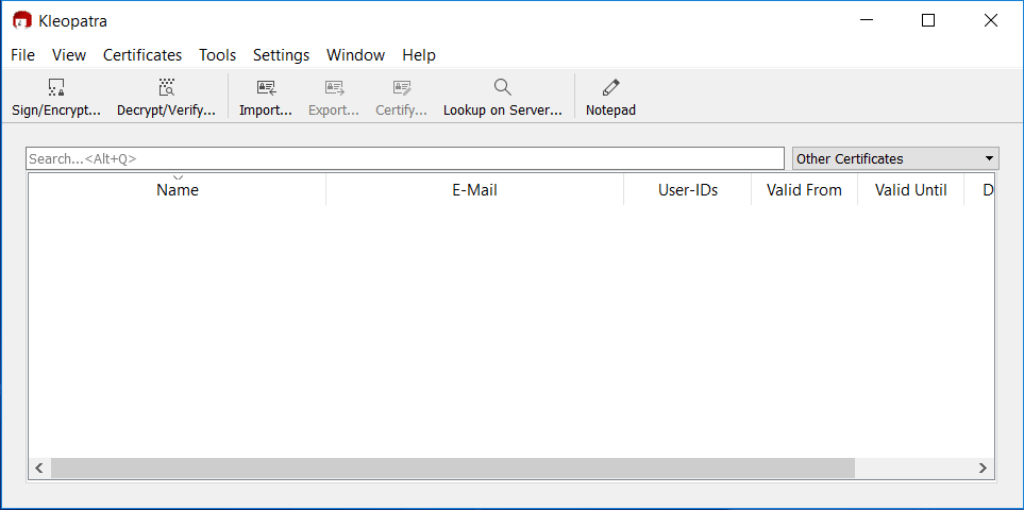Open the Certificates menu
The image size is (1024, 510).
[142, 55]
